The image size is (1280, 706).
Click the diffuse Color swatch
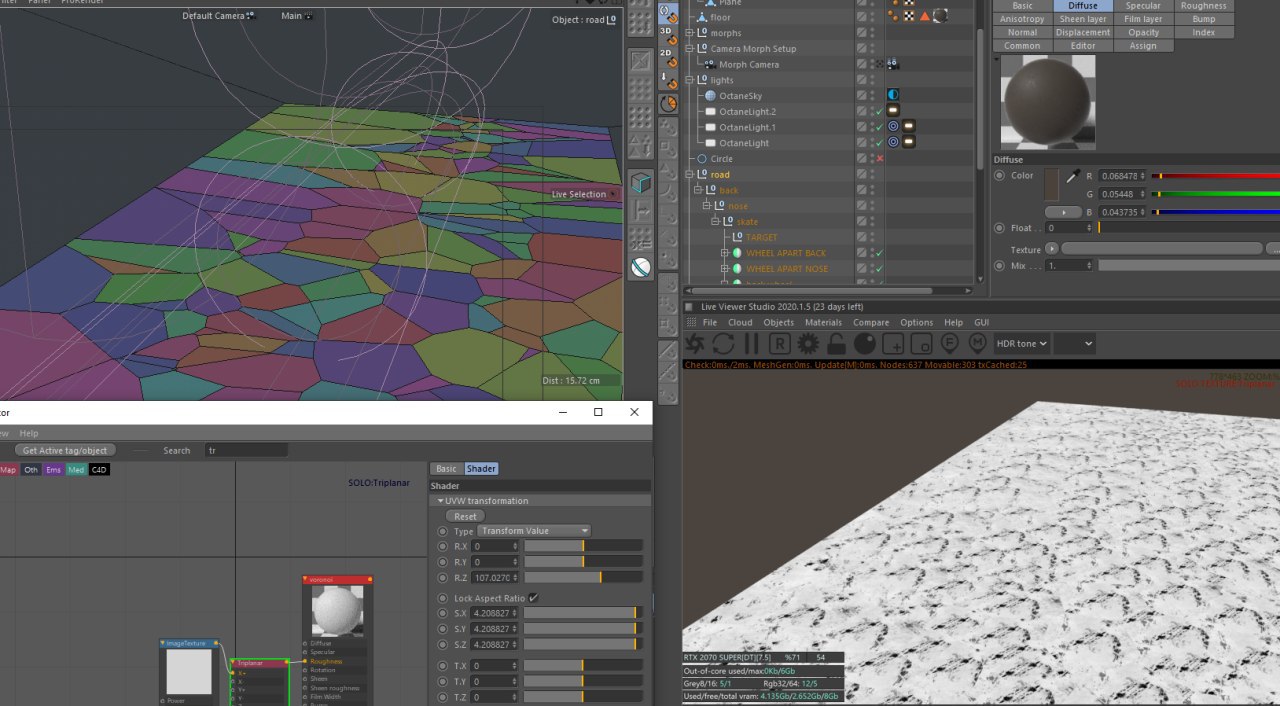(x=1051, y=184)
